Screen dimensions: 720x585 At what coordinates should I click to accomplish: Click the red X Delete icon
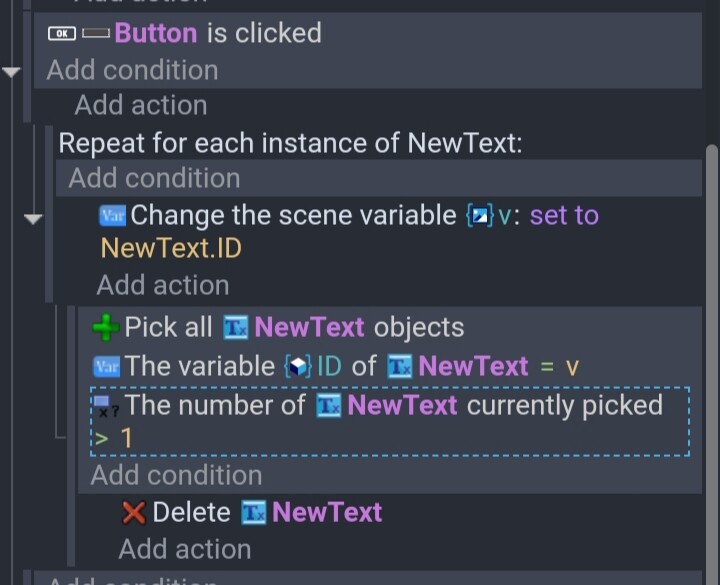pos(134,512)
